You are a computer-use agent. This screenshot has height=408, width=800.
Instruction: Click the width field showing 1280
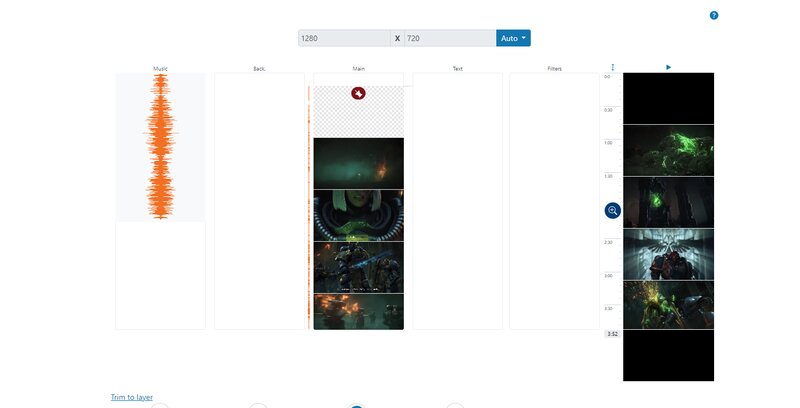(344, 38)
